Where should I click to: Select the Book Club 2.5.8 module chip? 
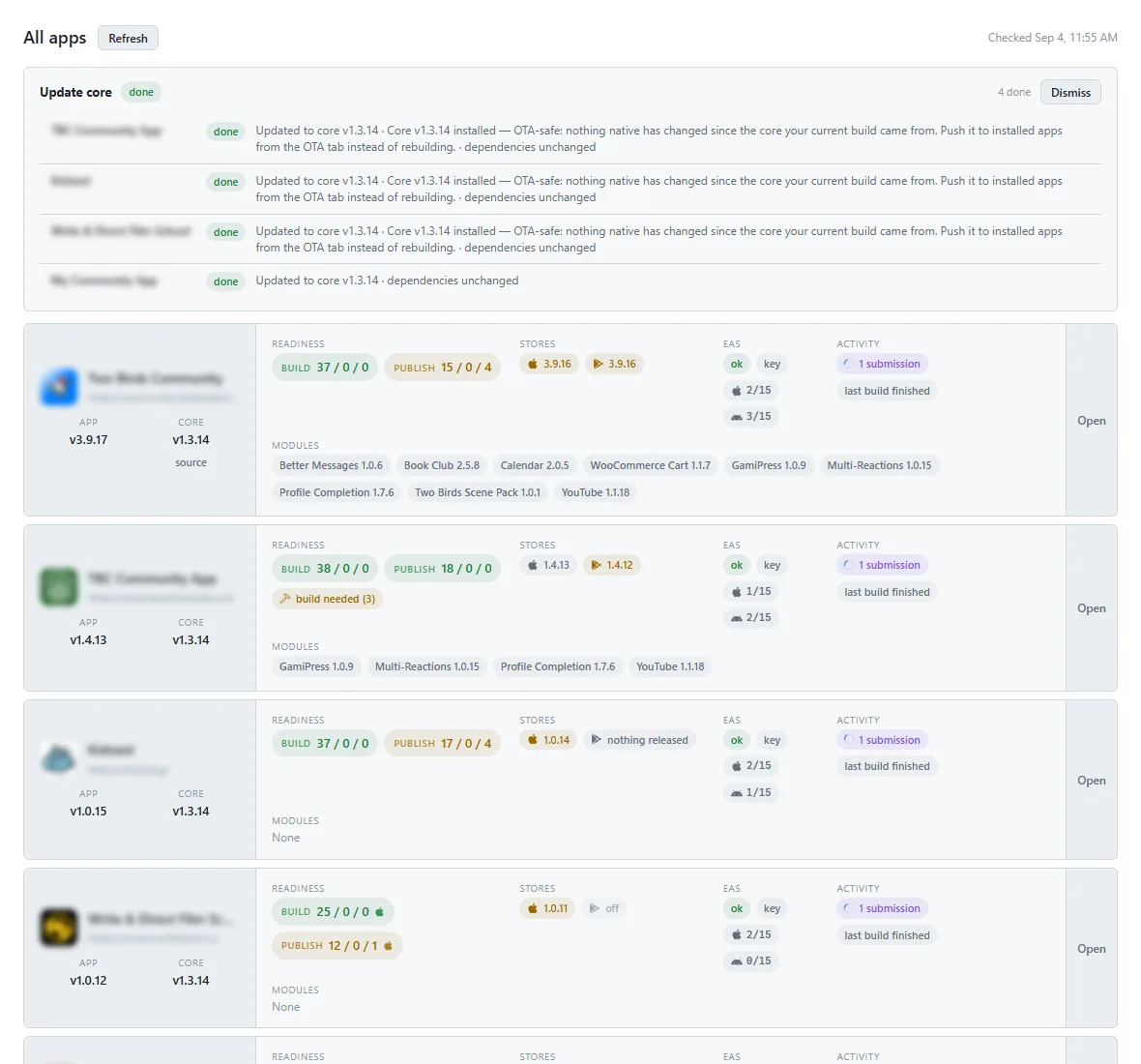(442, 465)
